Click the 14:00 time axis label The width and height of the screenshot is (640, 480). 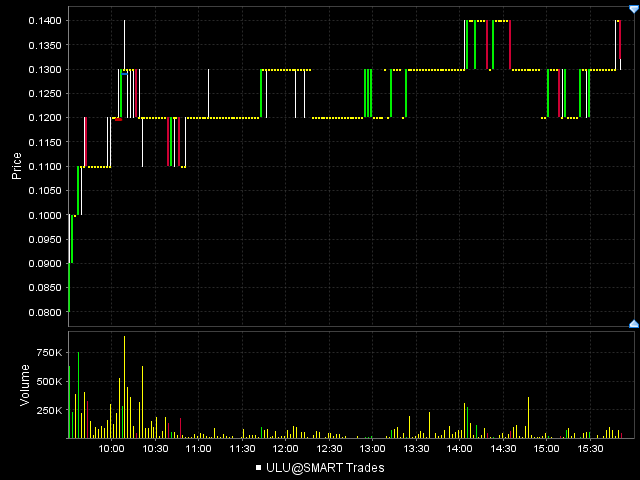click(x=459, y=450)
